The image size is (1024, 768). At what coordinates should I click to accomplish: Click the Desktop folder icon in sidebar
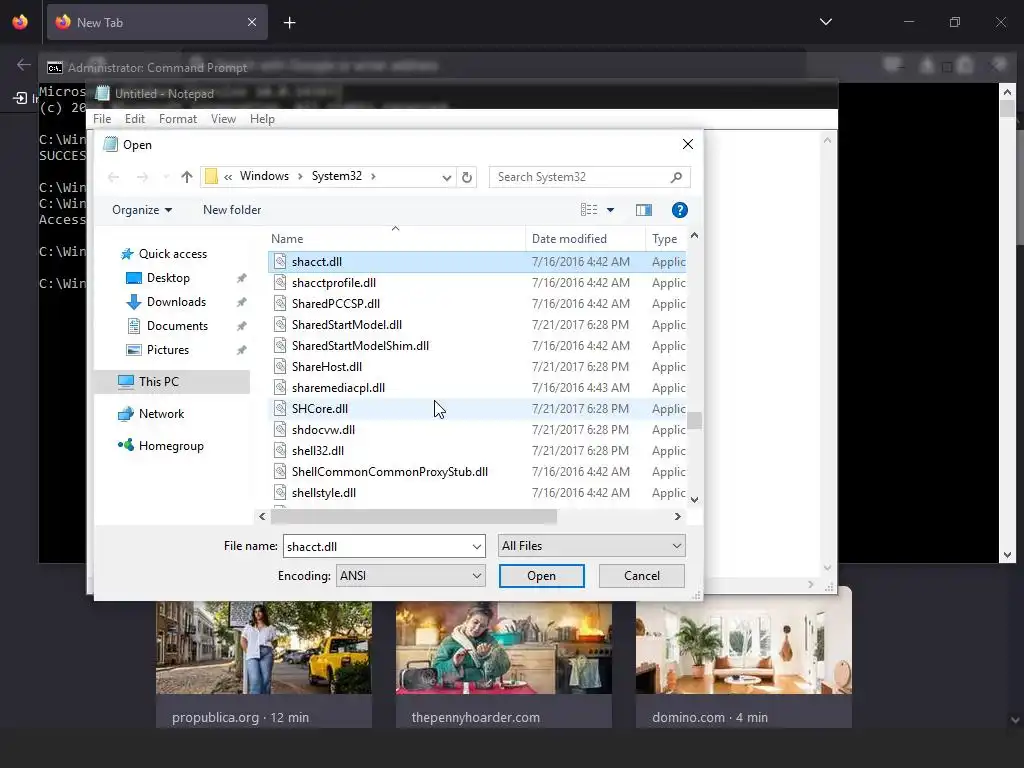coord(133,278)
